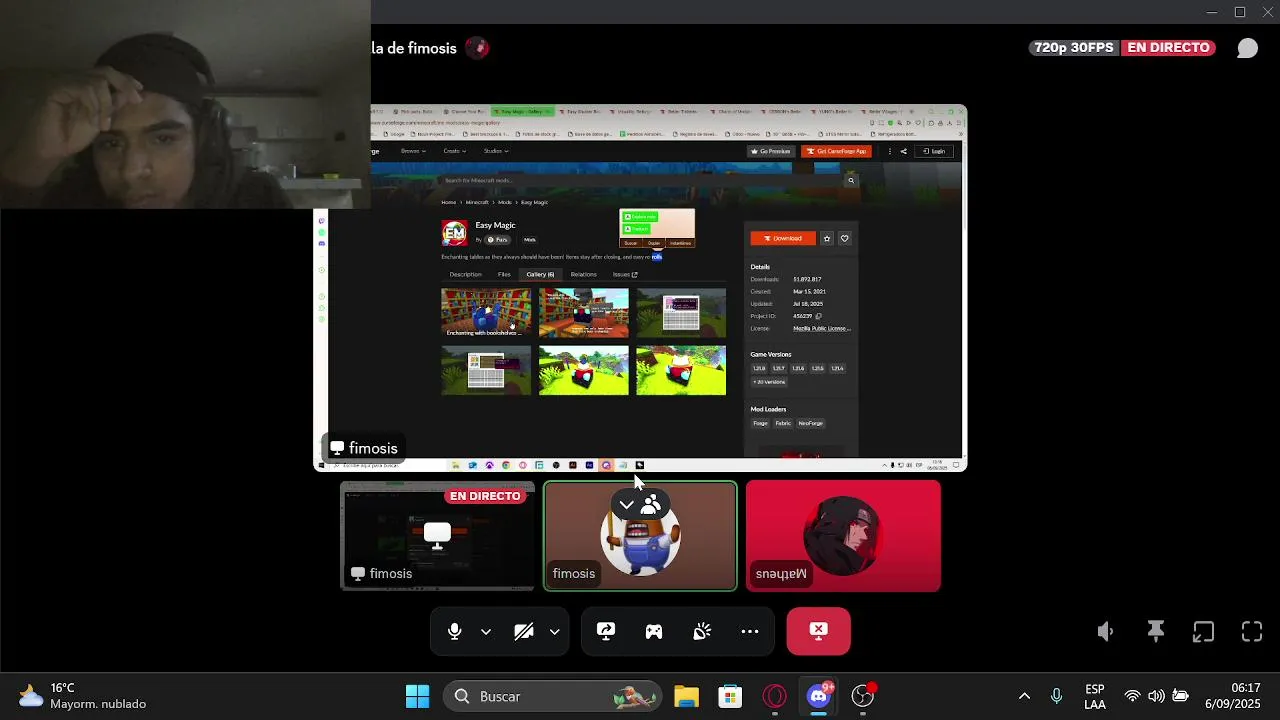Click Forge mod loader chip

pyautogui.click(x=761, y=423)
